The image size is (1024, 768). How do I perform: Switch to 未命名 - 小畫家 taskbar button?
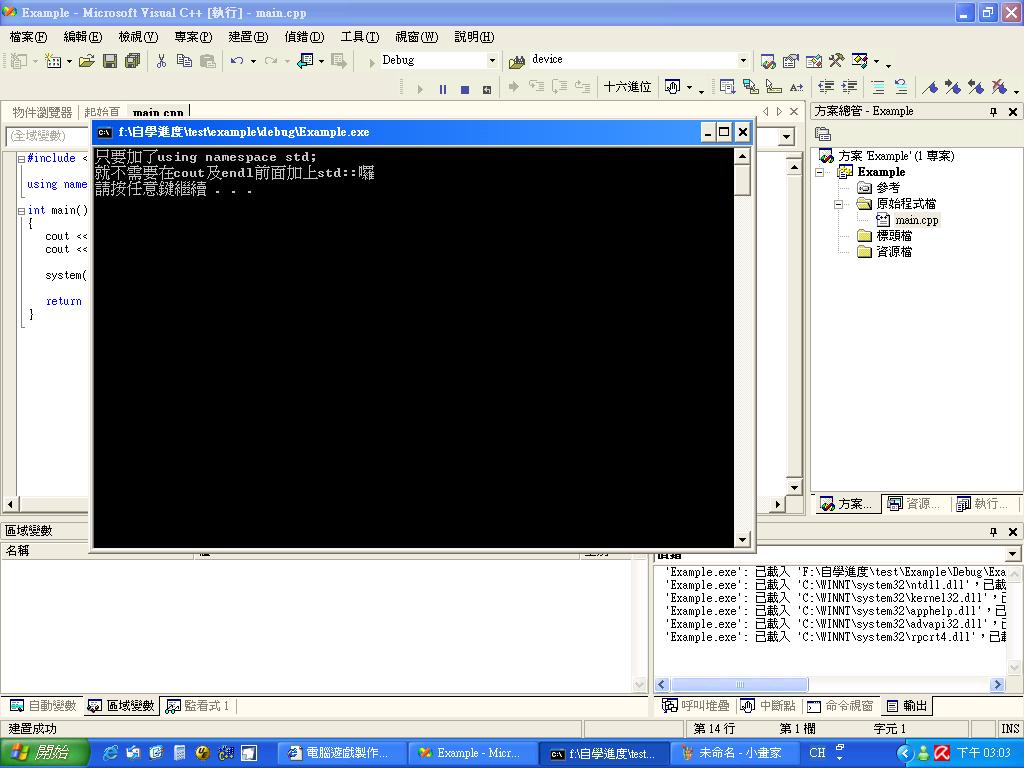(x=733, y=753)
